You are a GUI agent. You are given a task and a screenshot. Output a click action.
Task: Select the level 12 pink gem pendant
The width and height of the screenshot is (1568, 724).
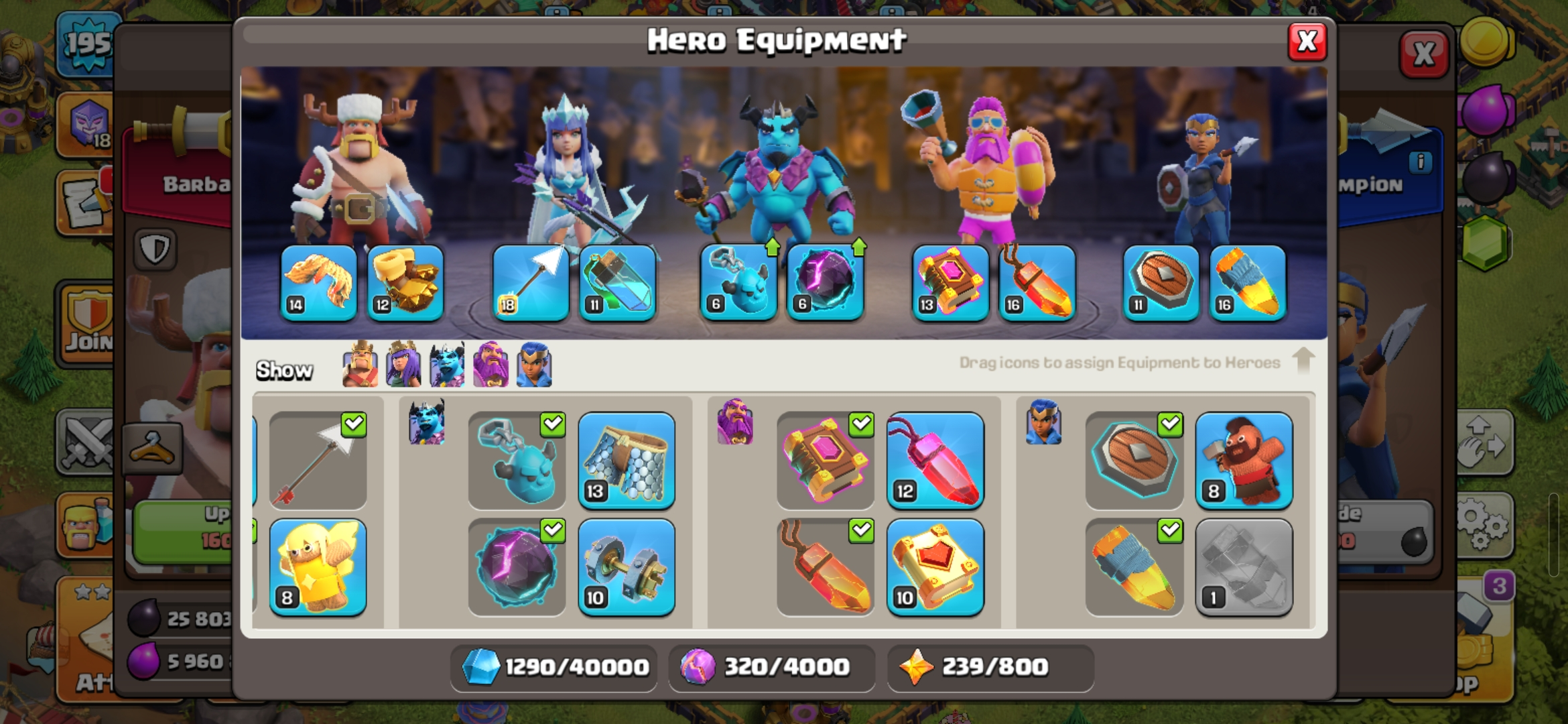click(x=935, y=461)
